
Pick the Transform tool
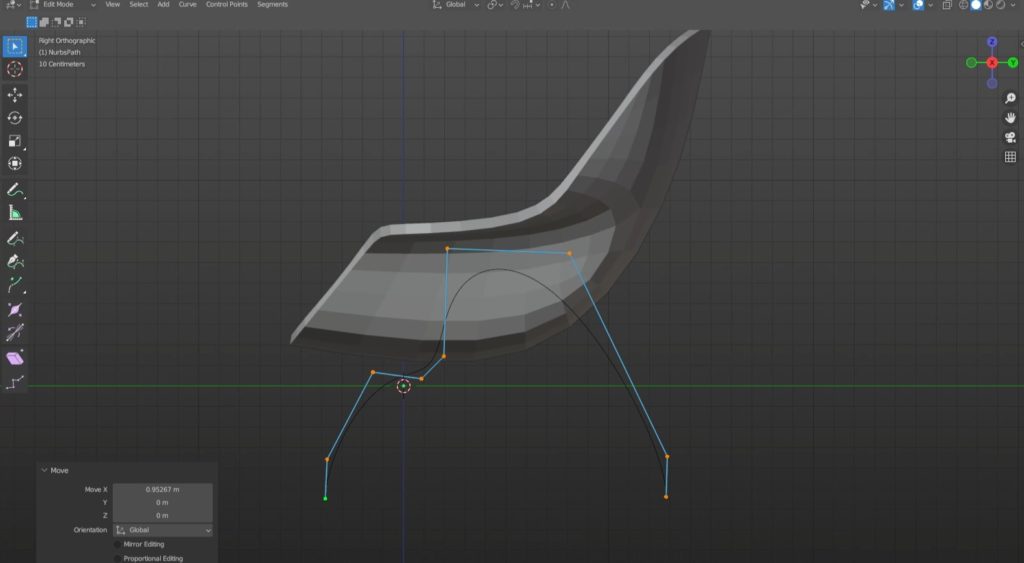tap(15, 164)
